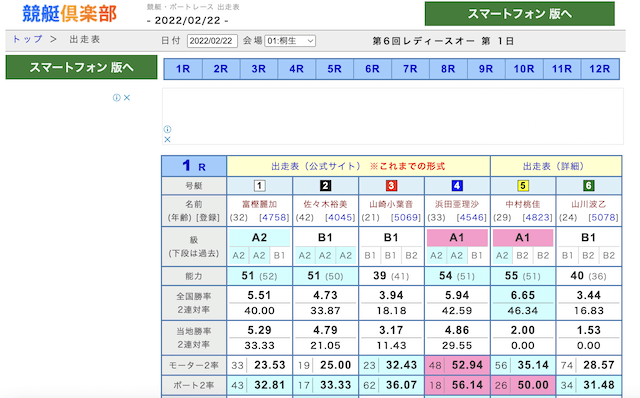Open the 会場 venue dropdown 01:桐生

pos(290,41)
